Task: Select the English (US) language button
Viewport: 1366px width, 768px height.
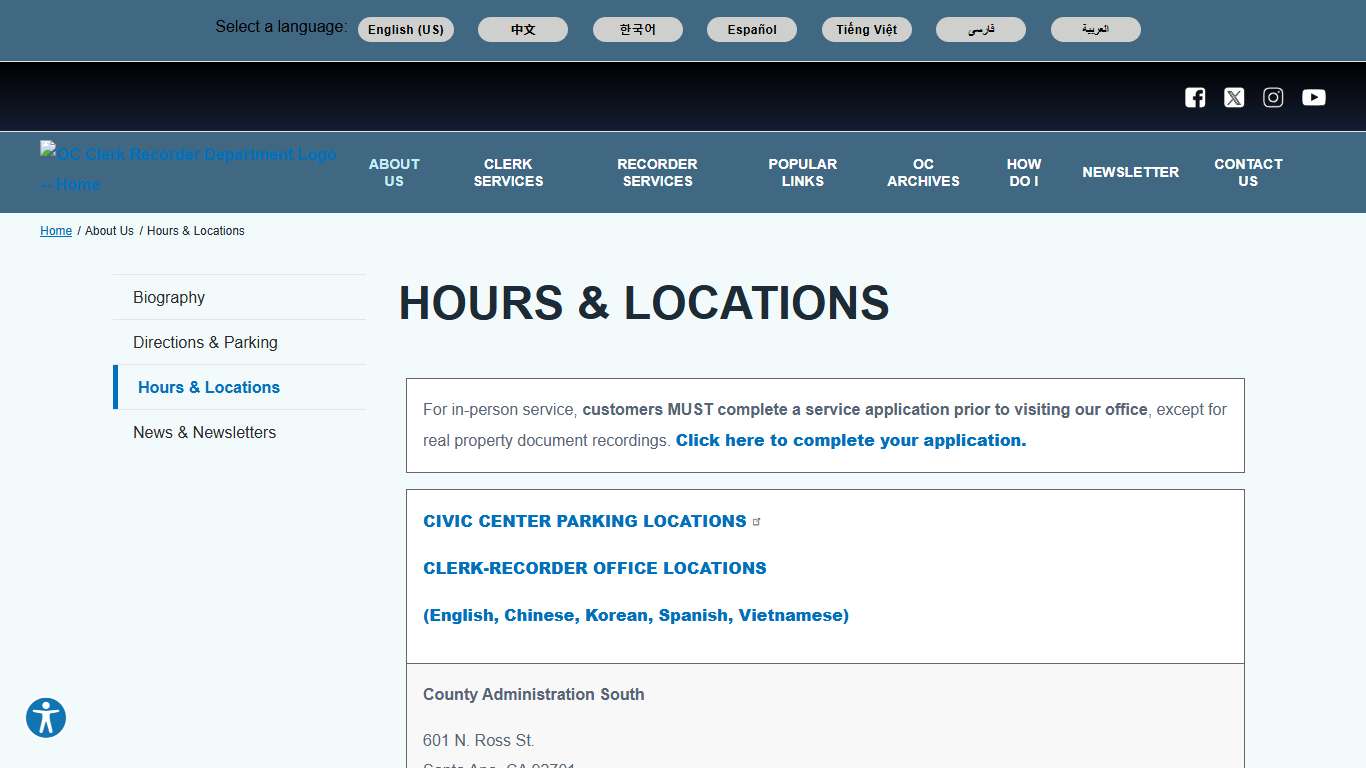Action: click(x=406, y=29)
